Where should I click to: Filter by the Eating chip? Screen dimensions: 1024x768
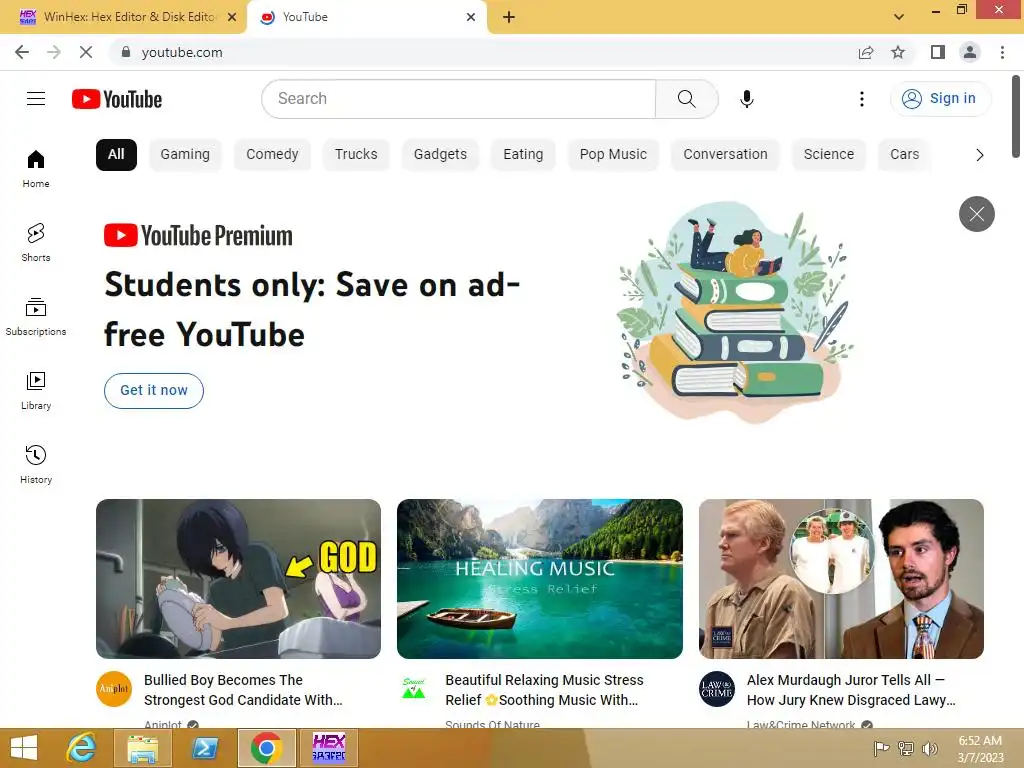[x=523, y=155]
